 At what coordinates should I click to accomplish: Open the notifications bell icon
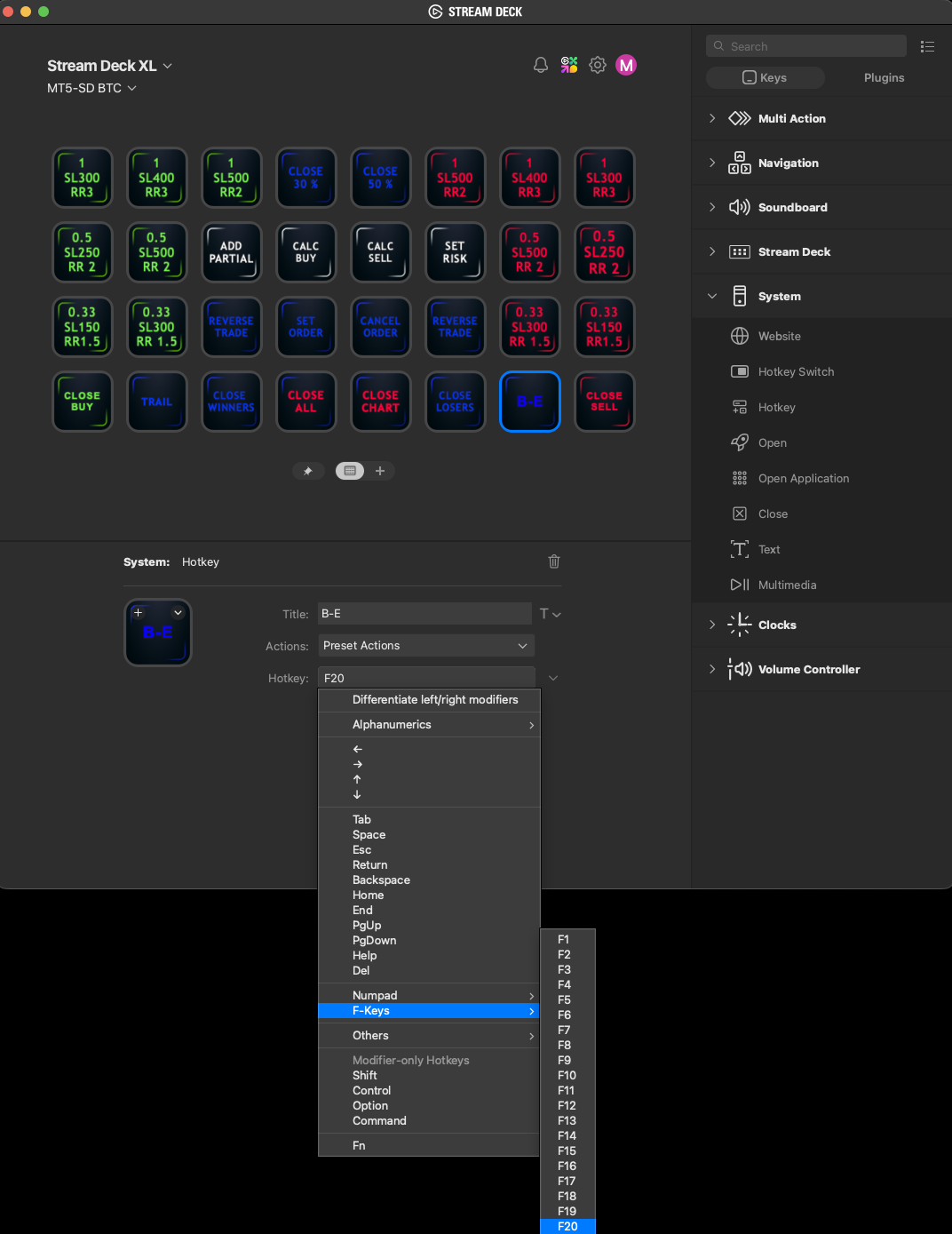coord(540,65)
